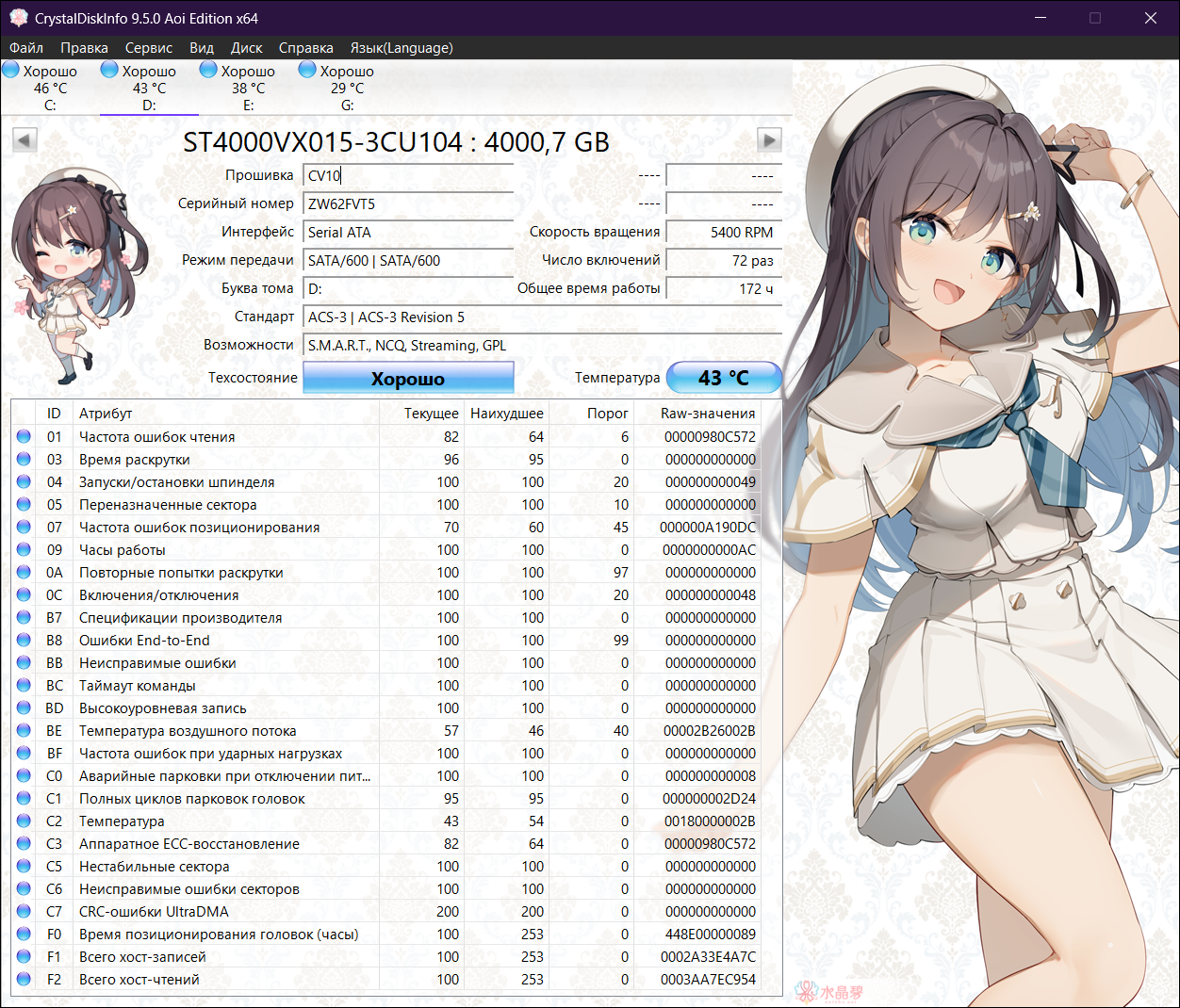Click the SATA/600 transfer mode field
Viewport: 1180px width, 1008px height.
408,260
